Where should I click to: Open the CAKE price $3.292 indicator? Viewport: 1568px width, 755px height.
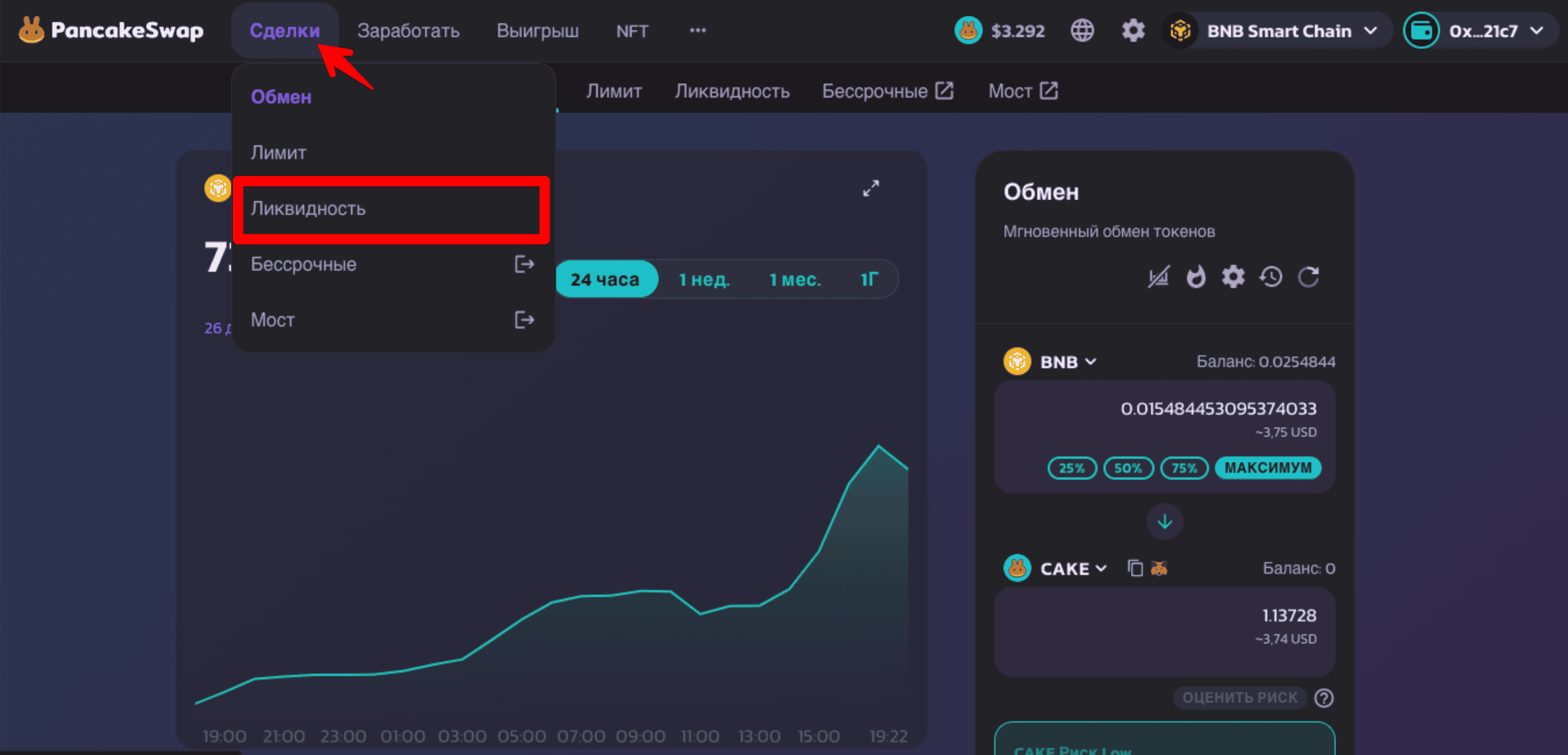click(999, 30)
